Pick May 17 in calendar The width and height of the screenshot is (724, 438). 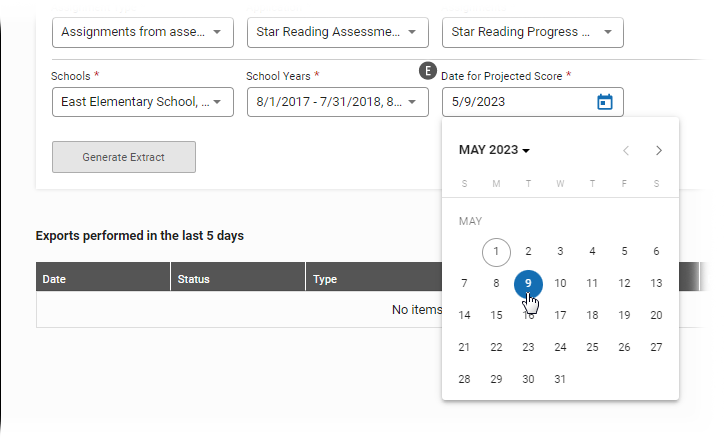coord(560,315)
